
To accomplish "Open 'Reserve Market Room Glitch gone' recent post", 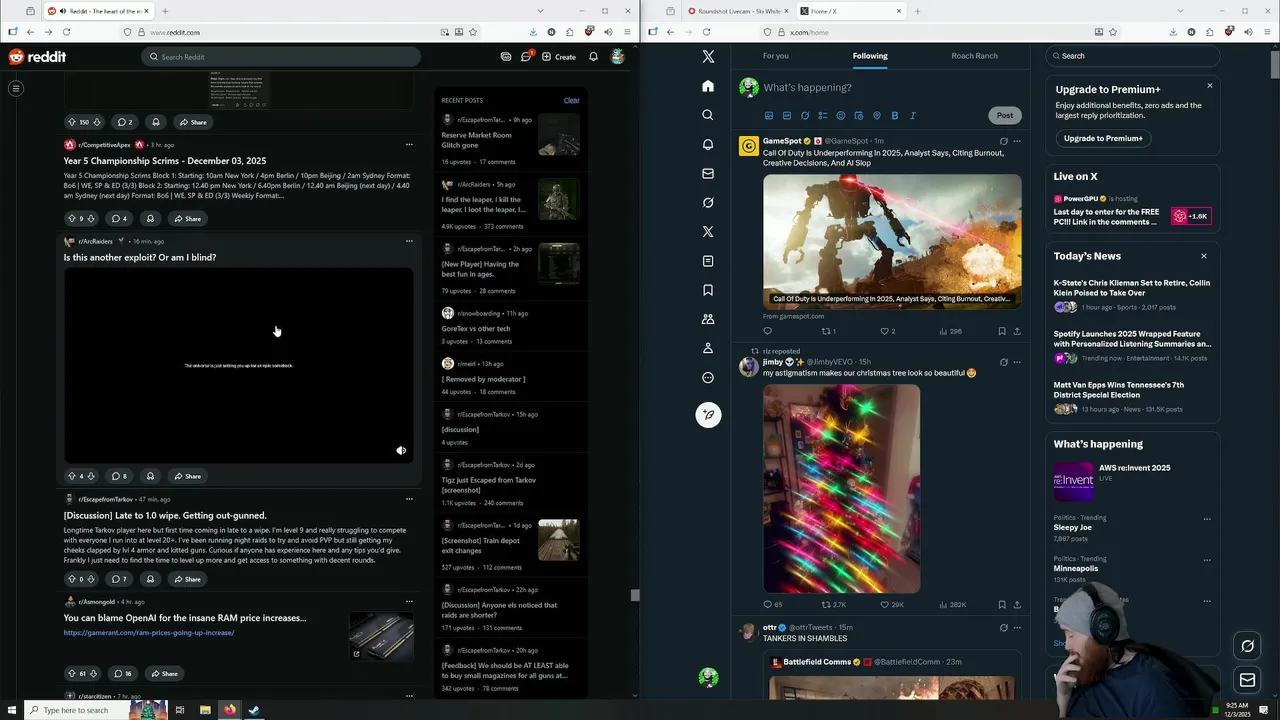I will point(476,140).
